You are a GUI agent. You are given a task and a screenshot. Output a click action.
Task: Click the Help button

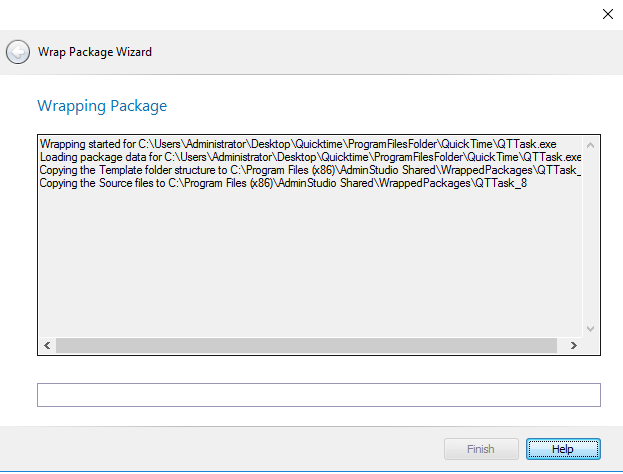point(563,449)
